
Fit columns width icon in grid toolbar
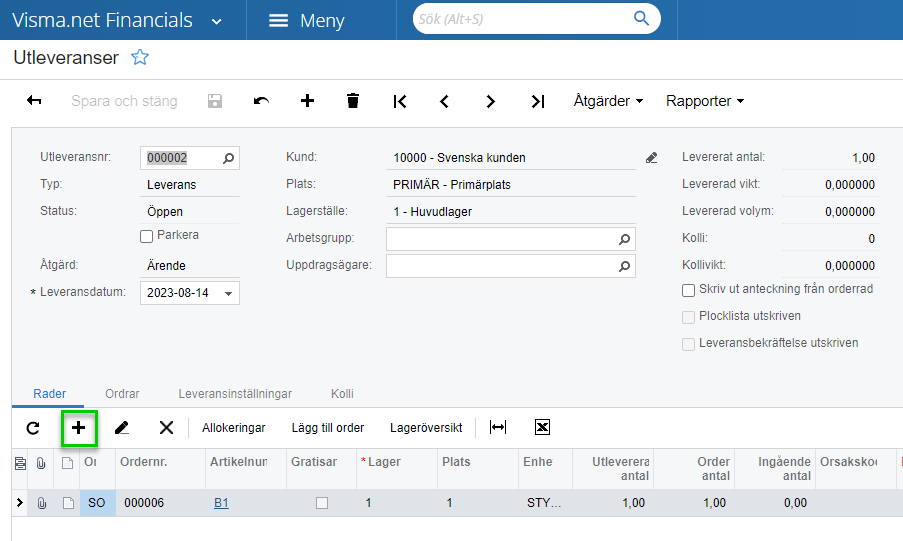tap(498, 427)
